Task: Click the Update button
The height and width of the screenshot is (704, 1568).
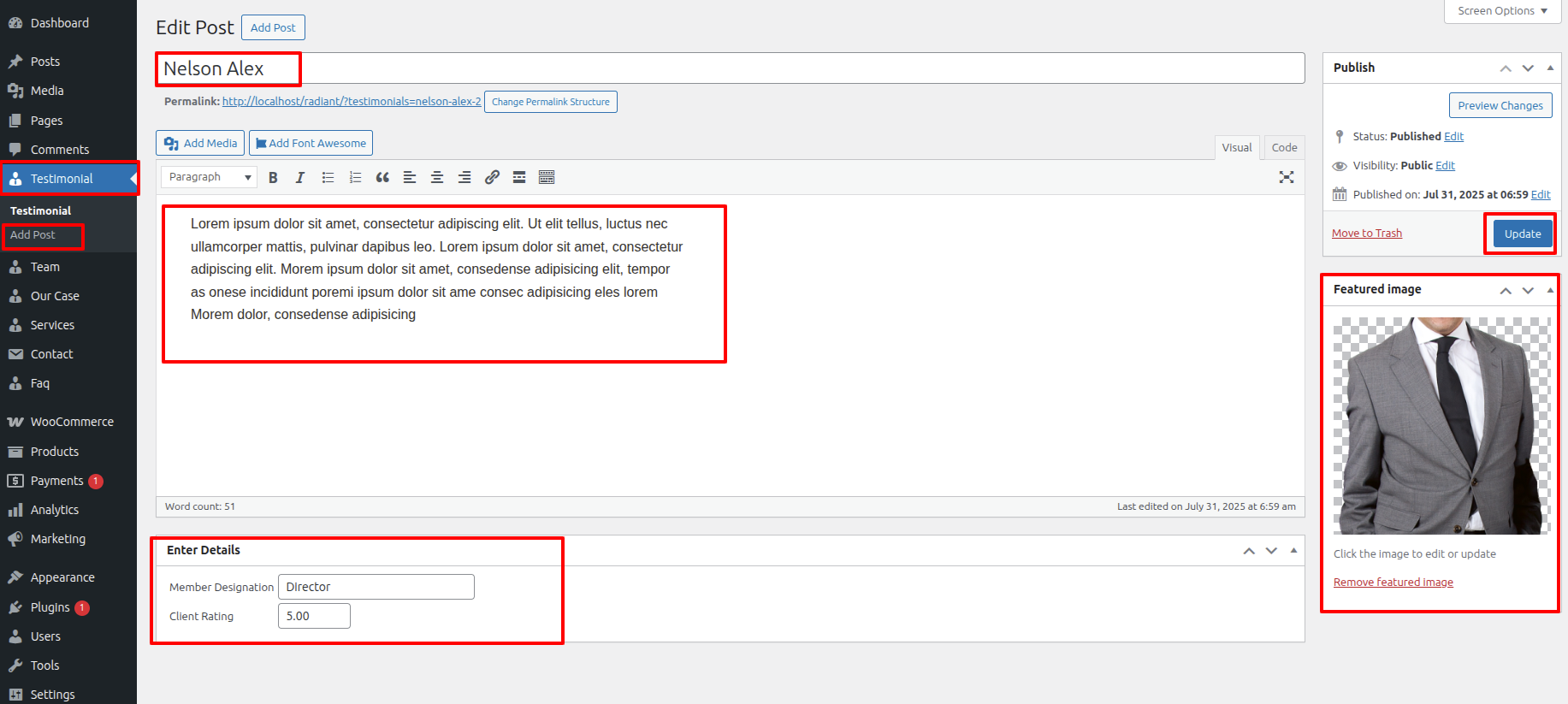Action: click(x=1522, y=234)
